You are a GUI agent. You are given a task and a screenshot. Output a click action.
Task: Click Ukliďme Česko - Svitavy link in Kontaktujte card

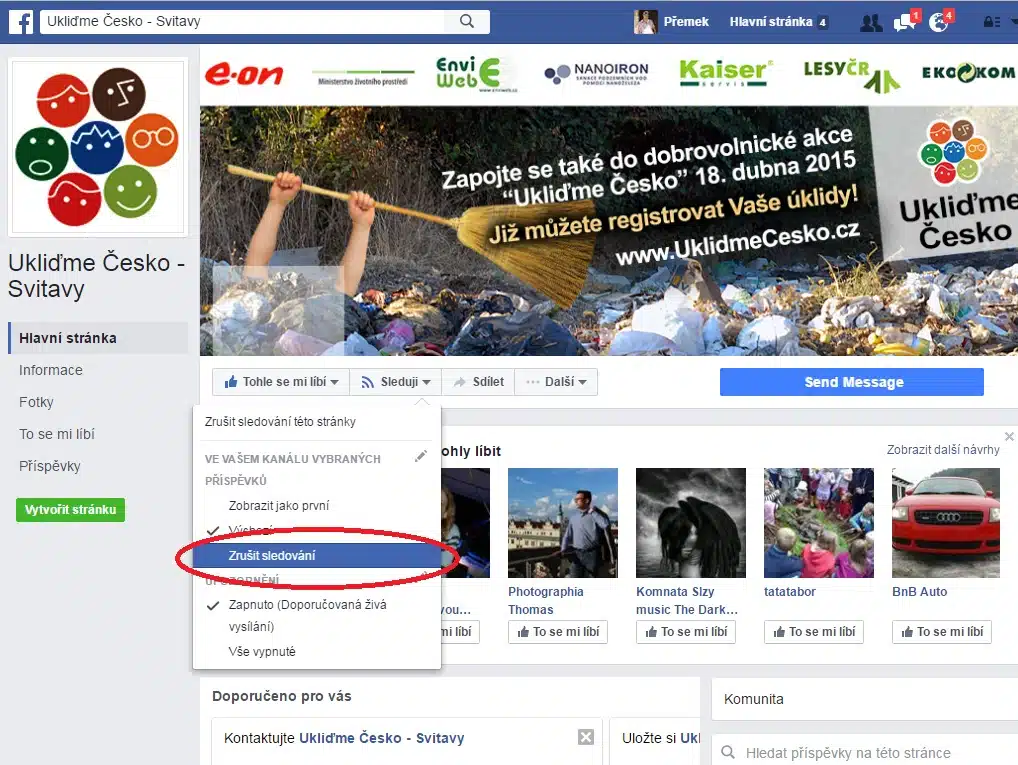(382, 738)
